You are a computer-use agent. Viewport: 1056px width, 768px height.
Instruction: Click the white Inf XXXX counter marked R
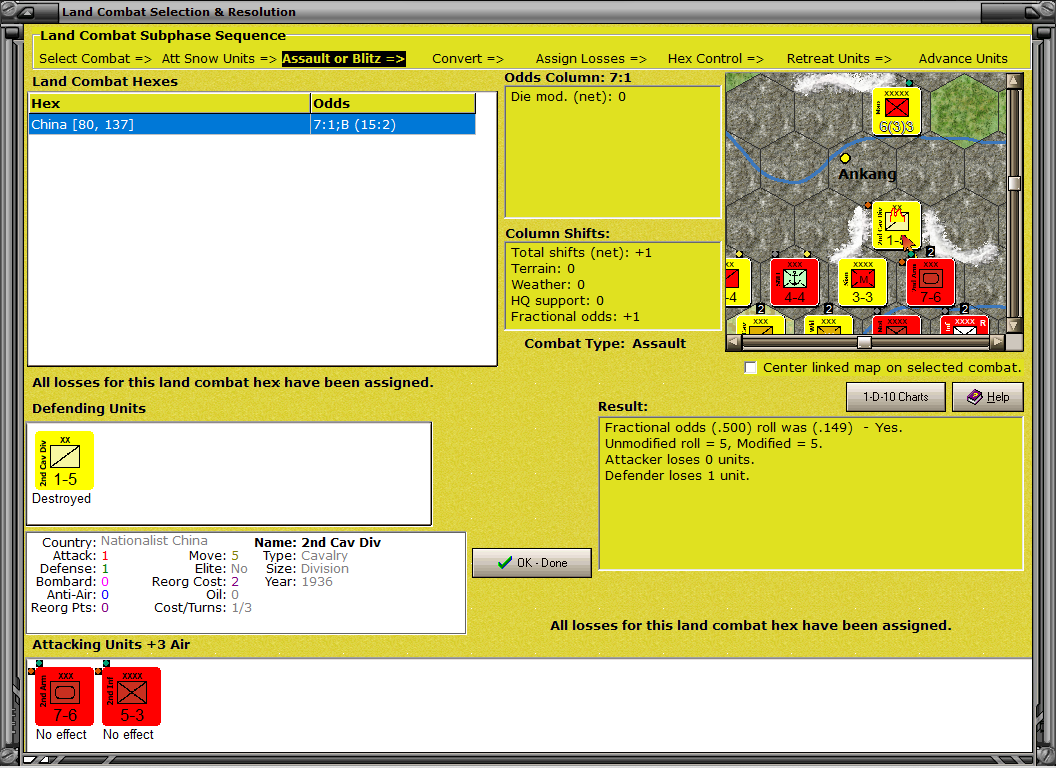964,325
